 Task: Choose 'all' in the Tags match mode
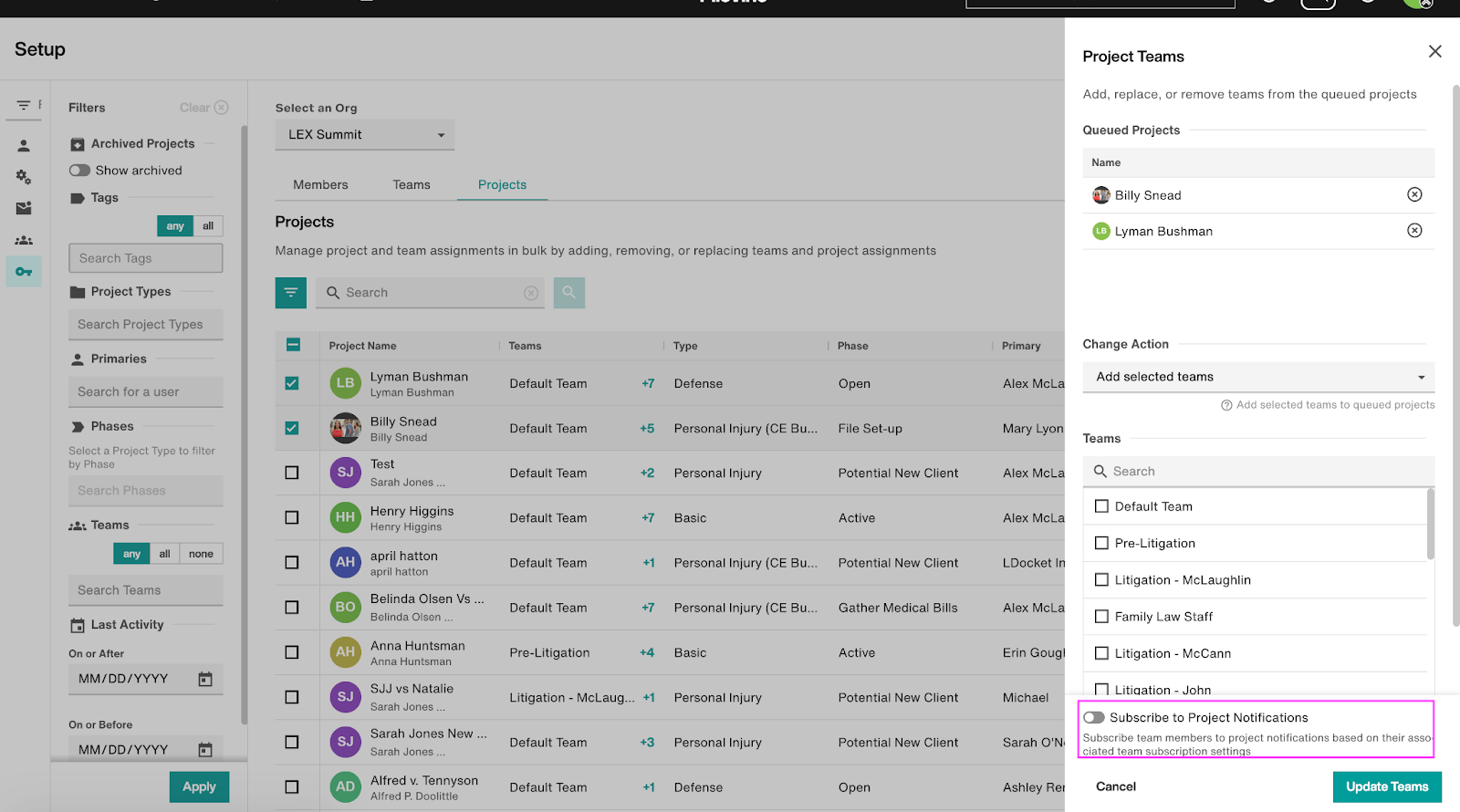[x=208, y=225]
